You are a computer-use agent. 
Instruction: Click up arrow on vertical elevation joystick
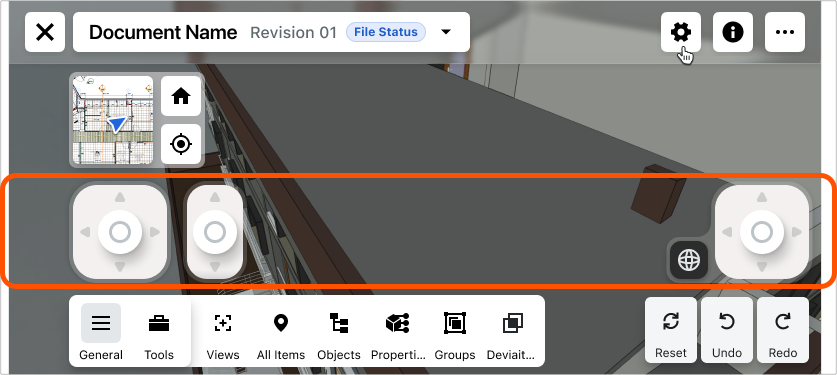point(215,197)
